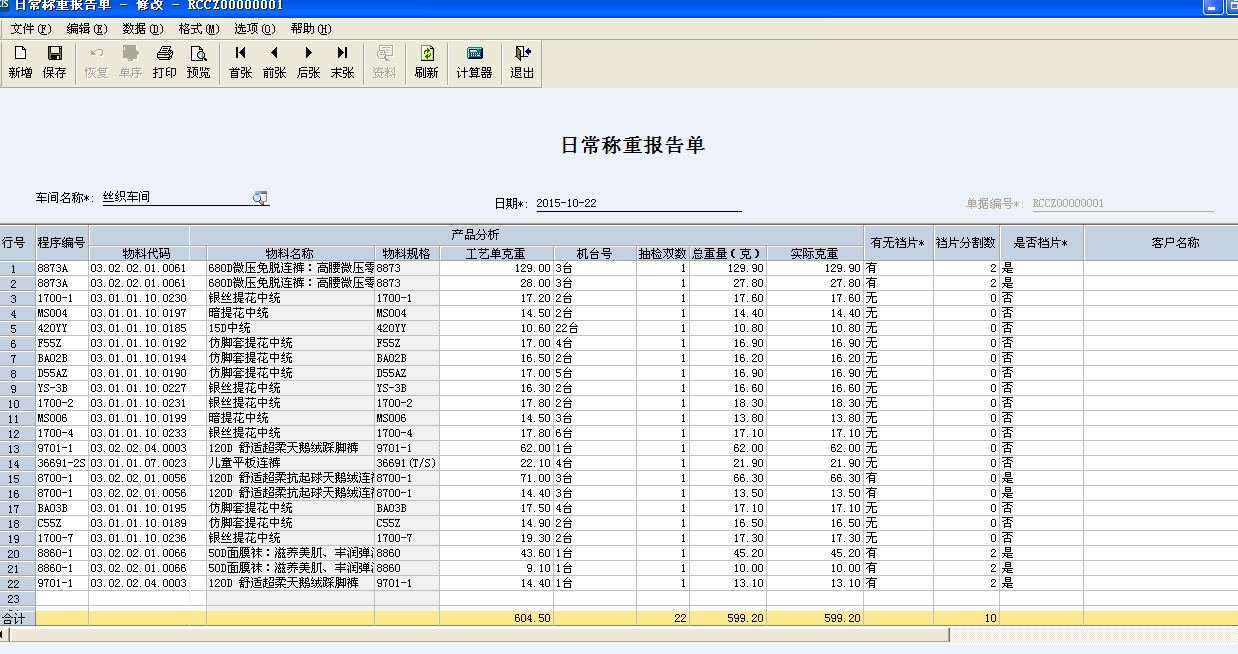Click the 合计 totals row label

click(18, 619)
